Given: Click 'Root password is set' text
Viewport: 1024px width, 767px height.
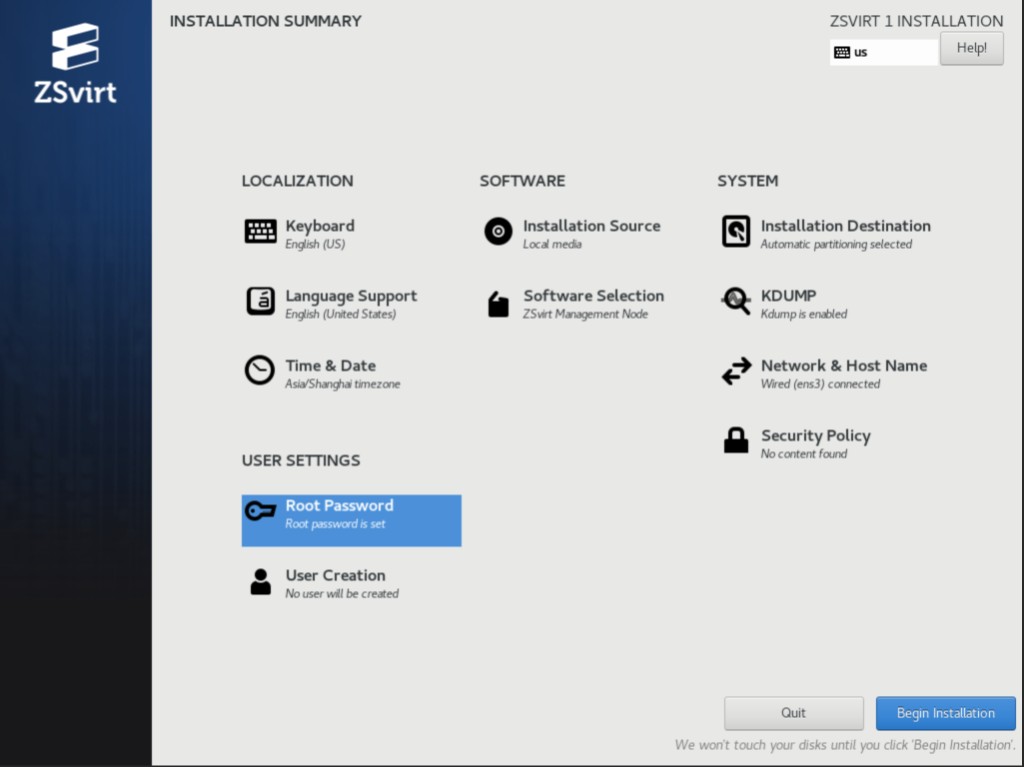Looking at the screenshot, I should pyautogui.click(x=336, y=524).
